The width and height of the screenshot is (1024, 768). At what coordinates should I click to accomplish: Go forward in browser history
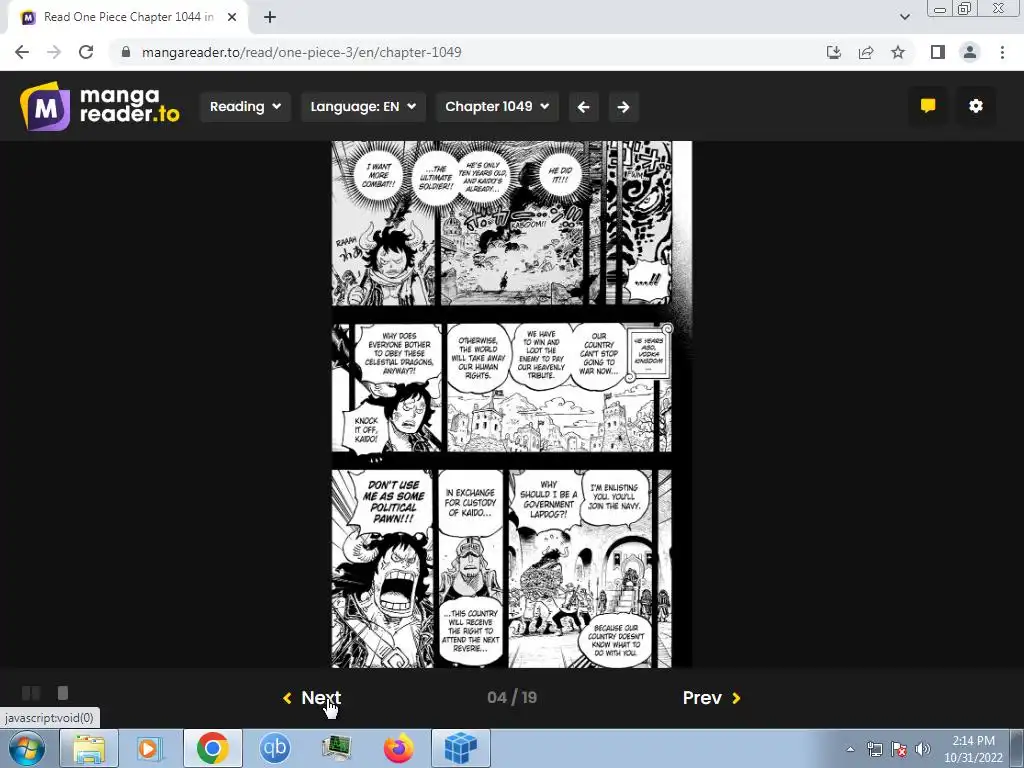click(x=54, y=52)
